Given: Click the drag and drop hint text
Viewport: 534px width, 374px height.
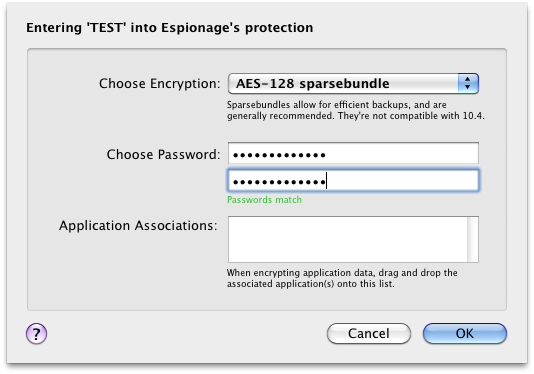Looking at the screenshot, I should [342, 278].
